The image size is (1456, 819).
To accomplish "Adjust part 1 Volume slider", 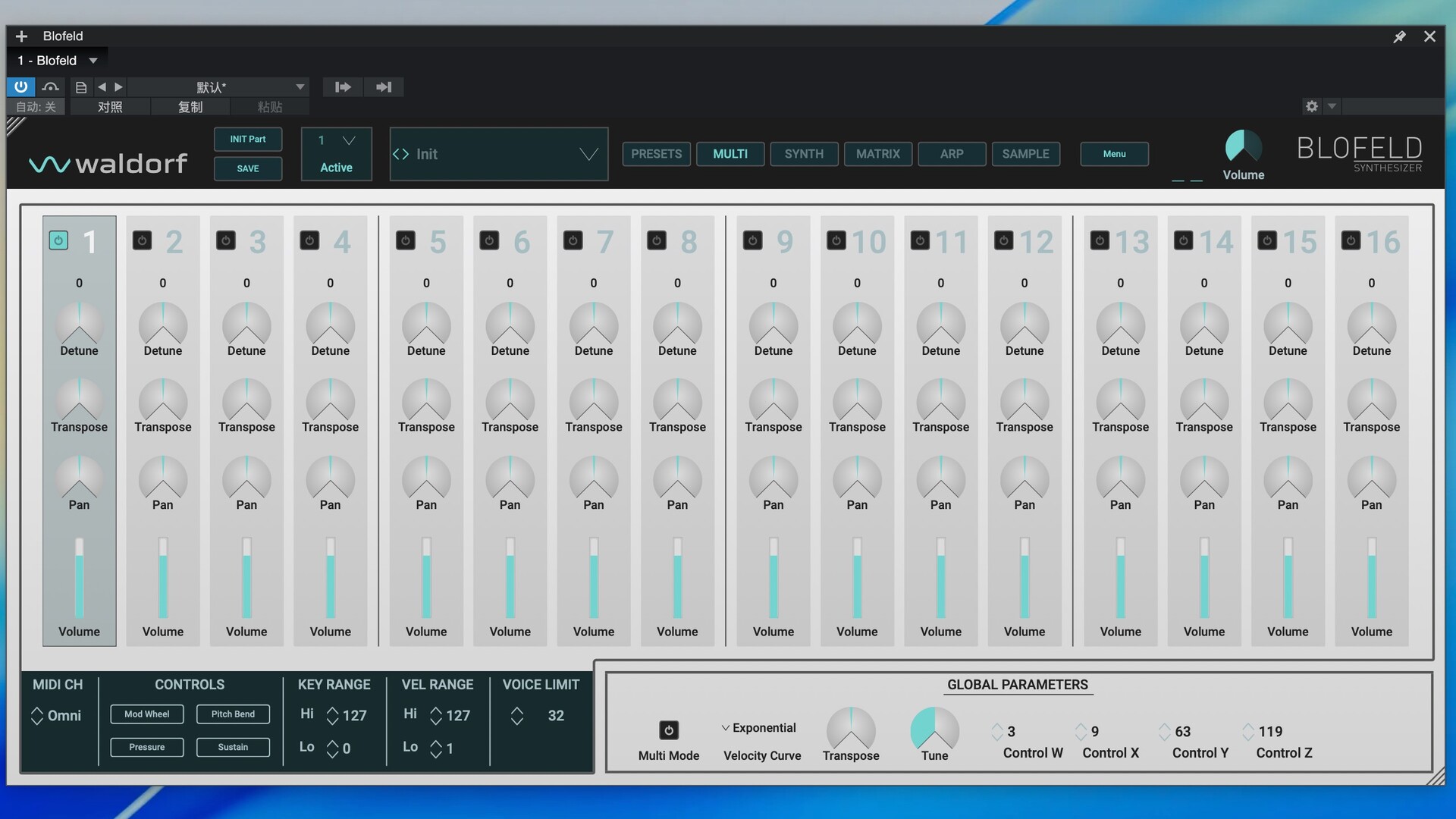I will 79,578.
